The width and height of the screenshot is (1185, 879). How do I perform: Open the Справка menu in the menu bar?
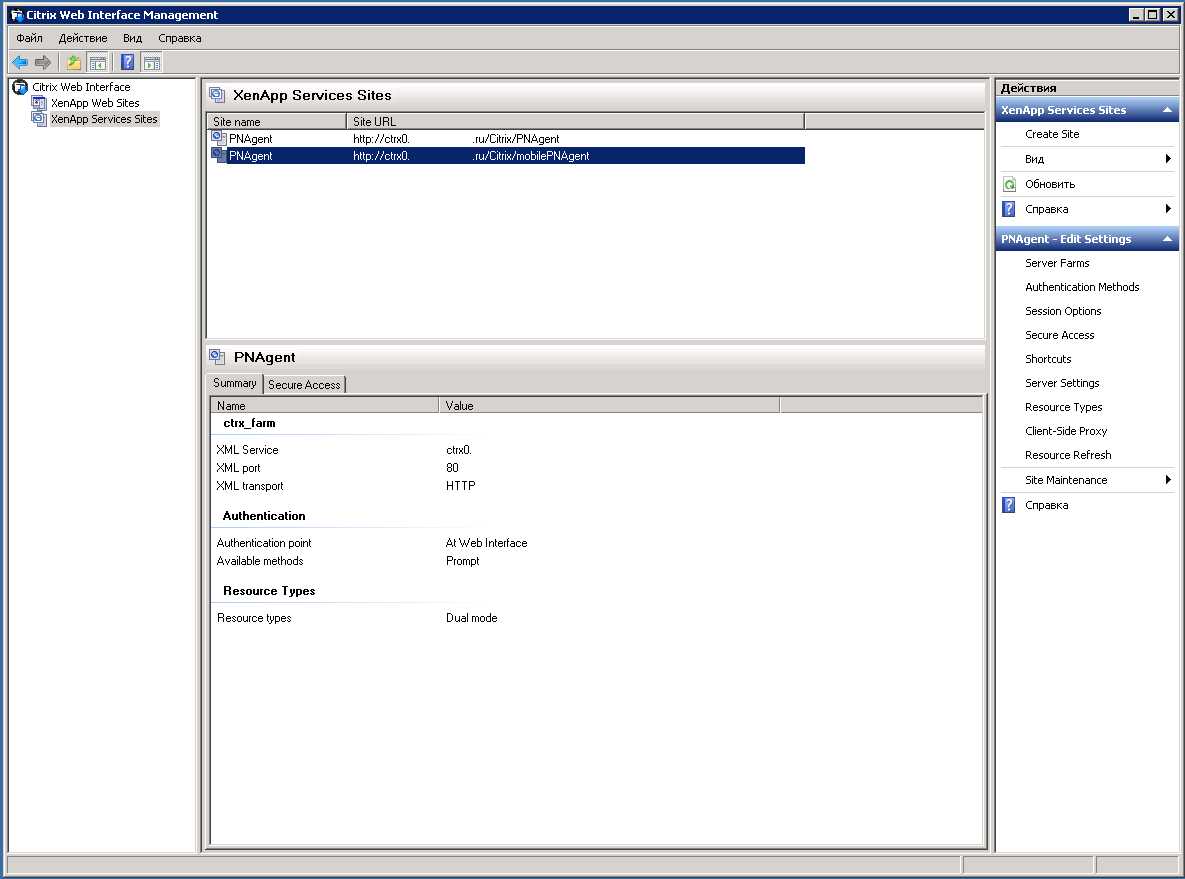179,38
